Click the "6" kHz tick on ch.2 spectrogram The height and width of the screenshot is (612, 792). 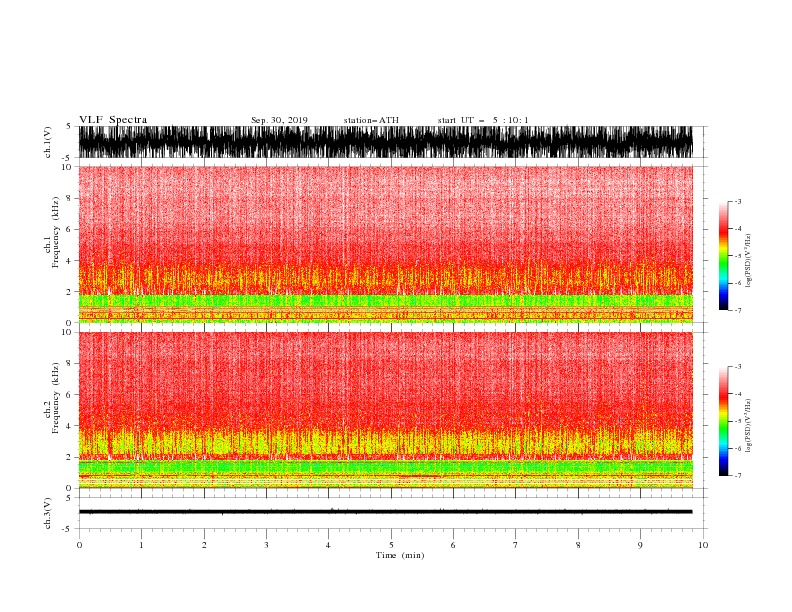[x=69, y=395]
